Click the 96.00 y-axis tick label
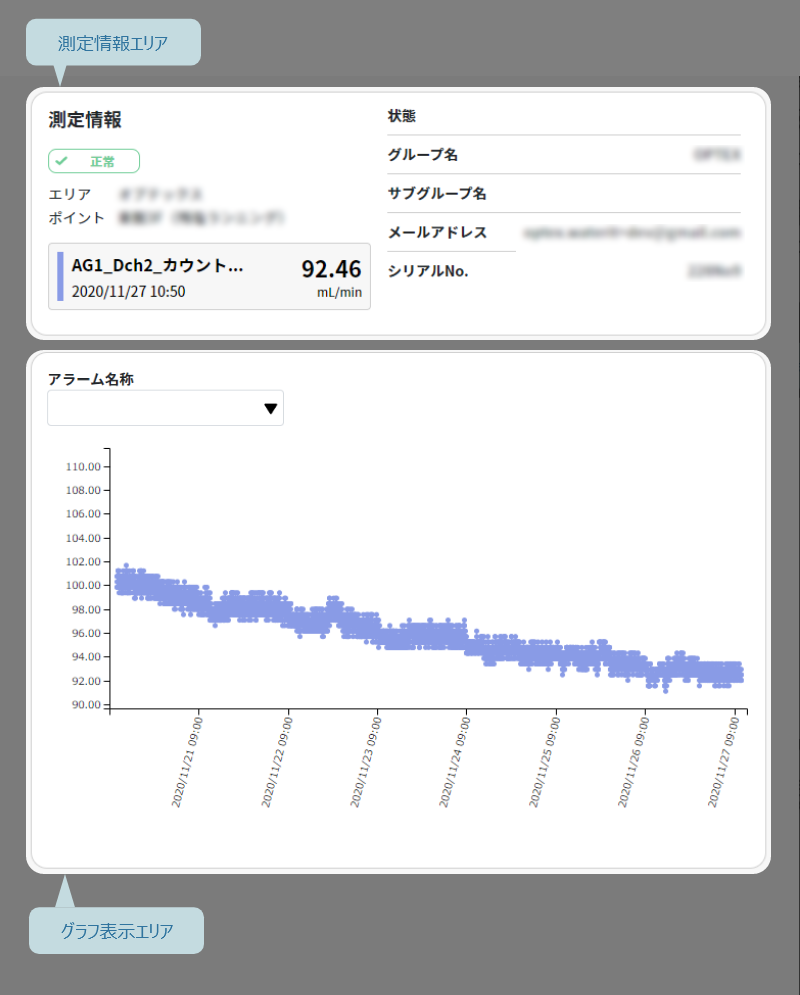The width and height of the screenshot is (800, 995). 86,633
